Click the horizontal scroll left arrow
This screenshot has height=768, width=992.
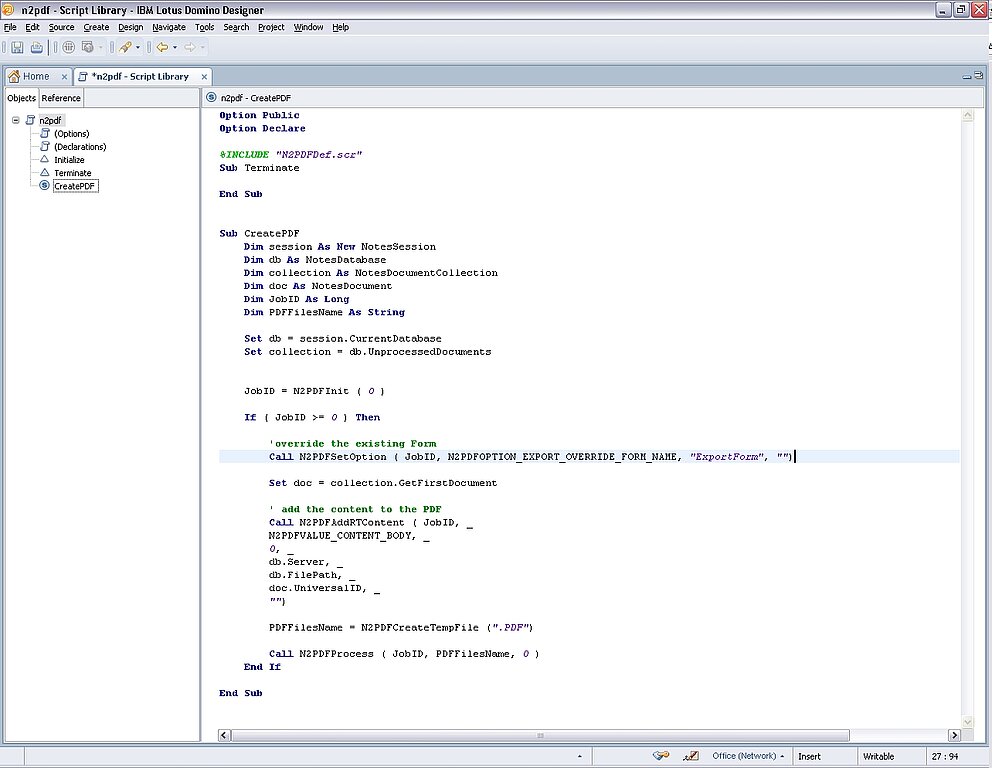tap(225, 735)
